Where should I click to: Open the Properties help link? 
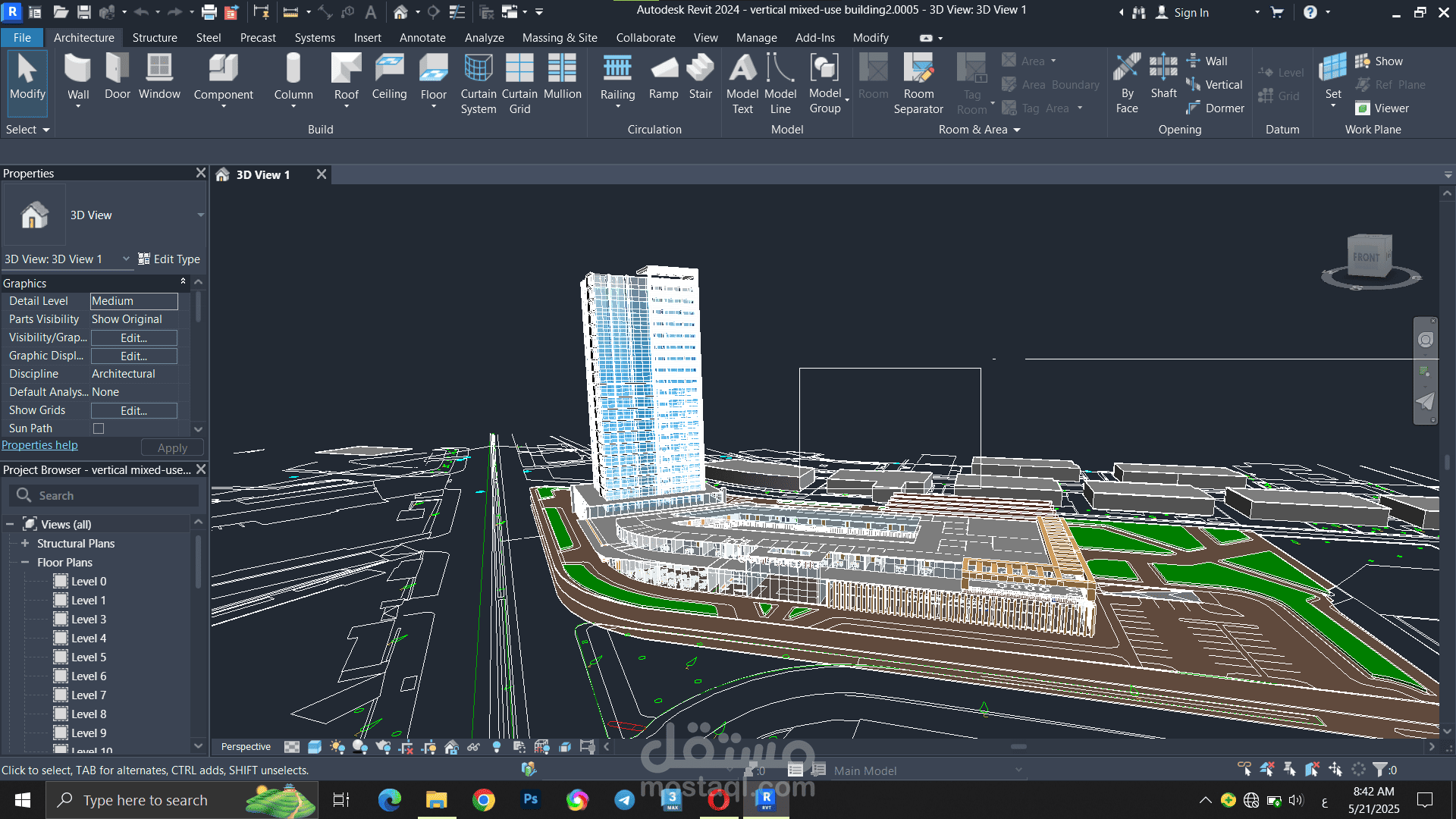[x=39, y=445]
